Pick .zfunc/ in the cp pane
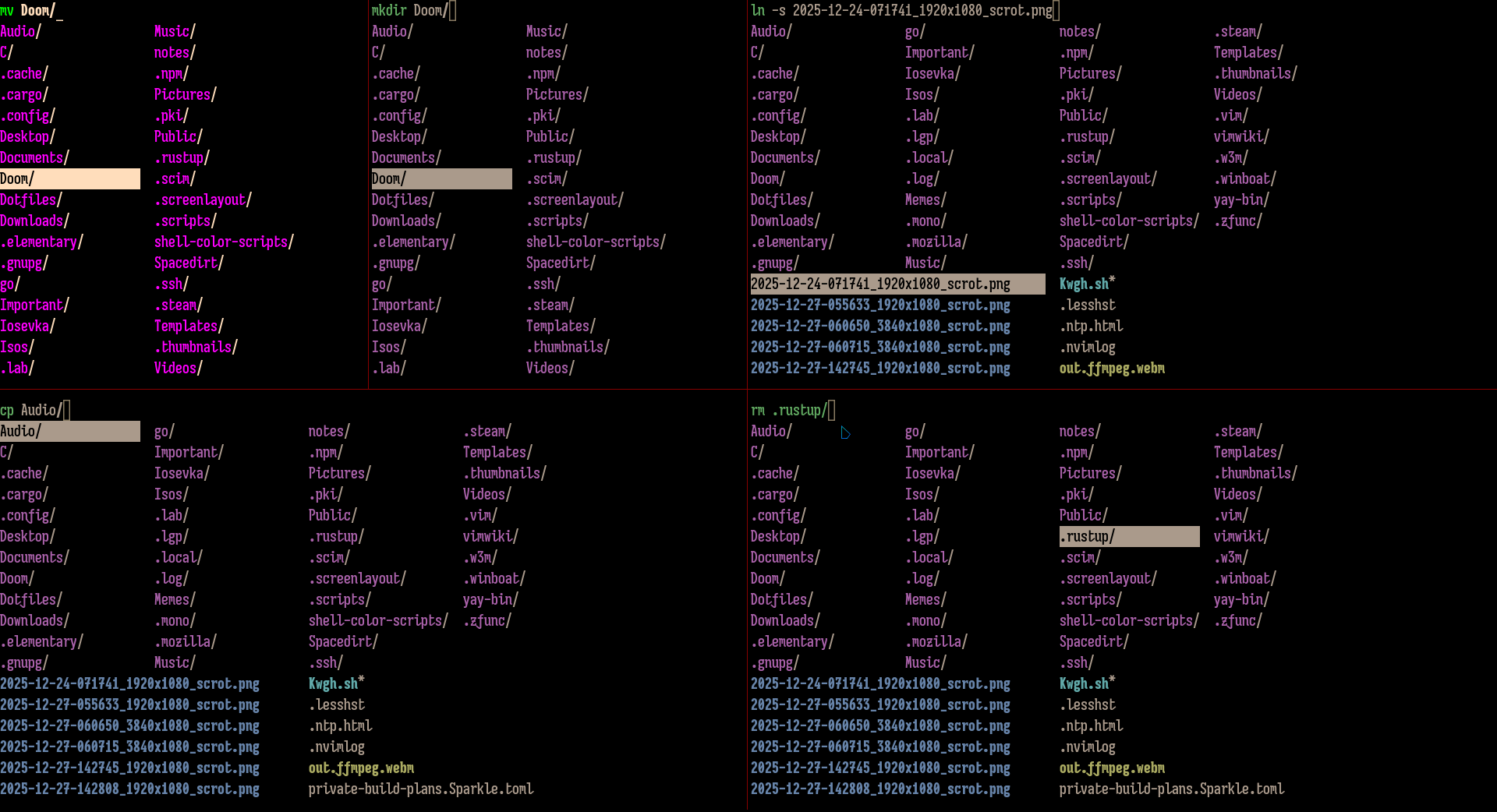 coord(487,620)
